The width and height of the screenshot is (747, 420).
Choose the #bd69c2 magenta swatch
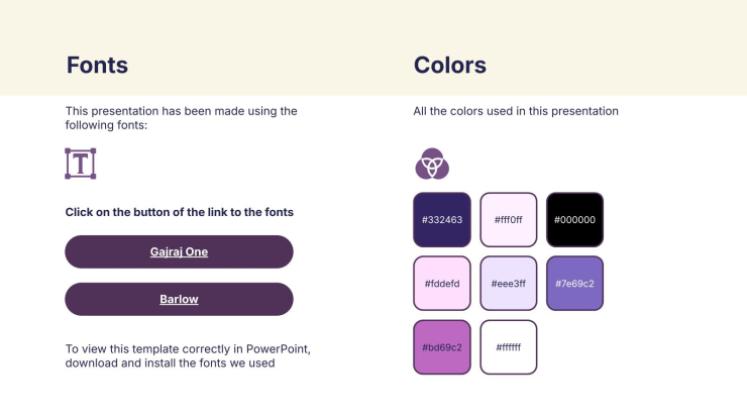click(x=442, y=347)
